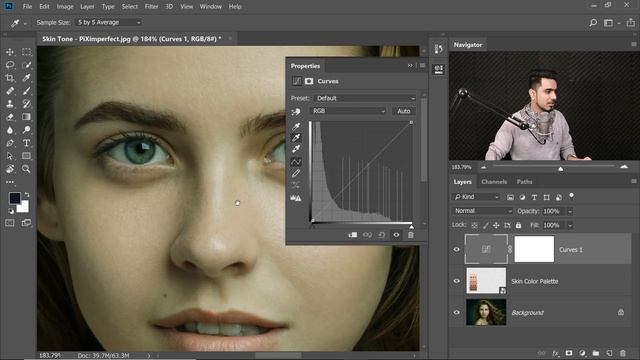Toggle Curves adjustment visibility in Properties panel
Screen dimensions: 640x360
pos(396,235)
